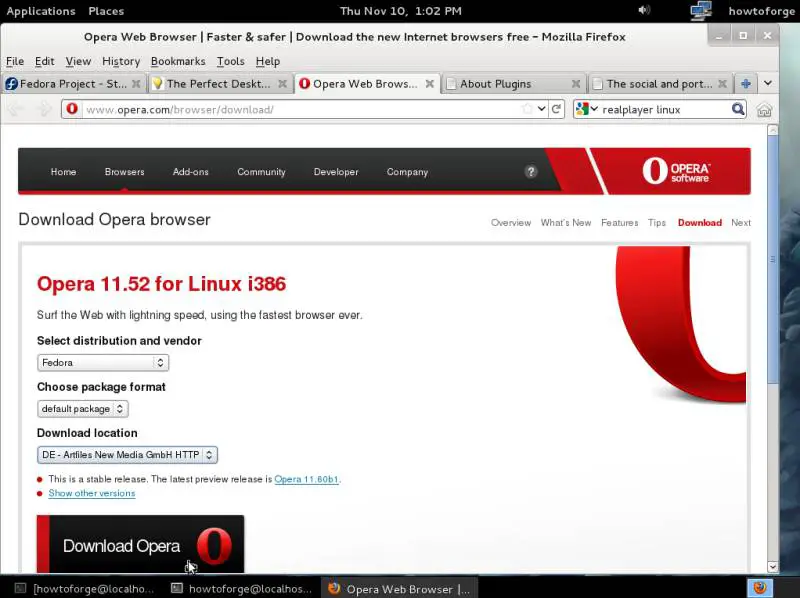
Task: Open the History menu
Action: coord(121,61)
